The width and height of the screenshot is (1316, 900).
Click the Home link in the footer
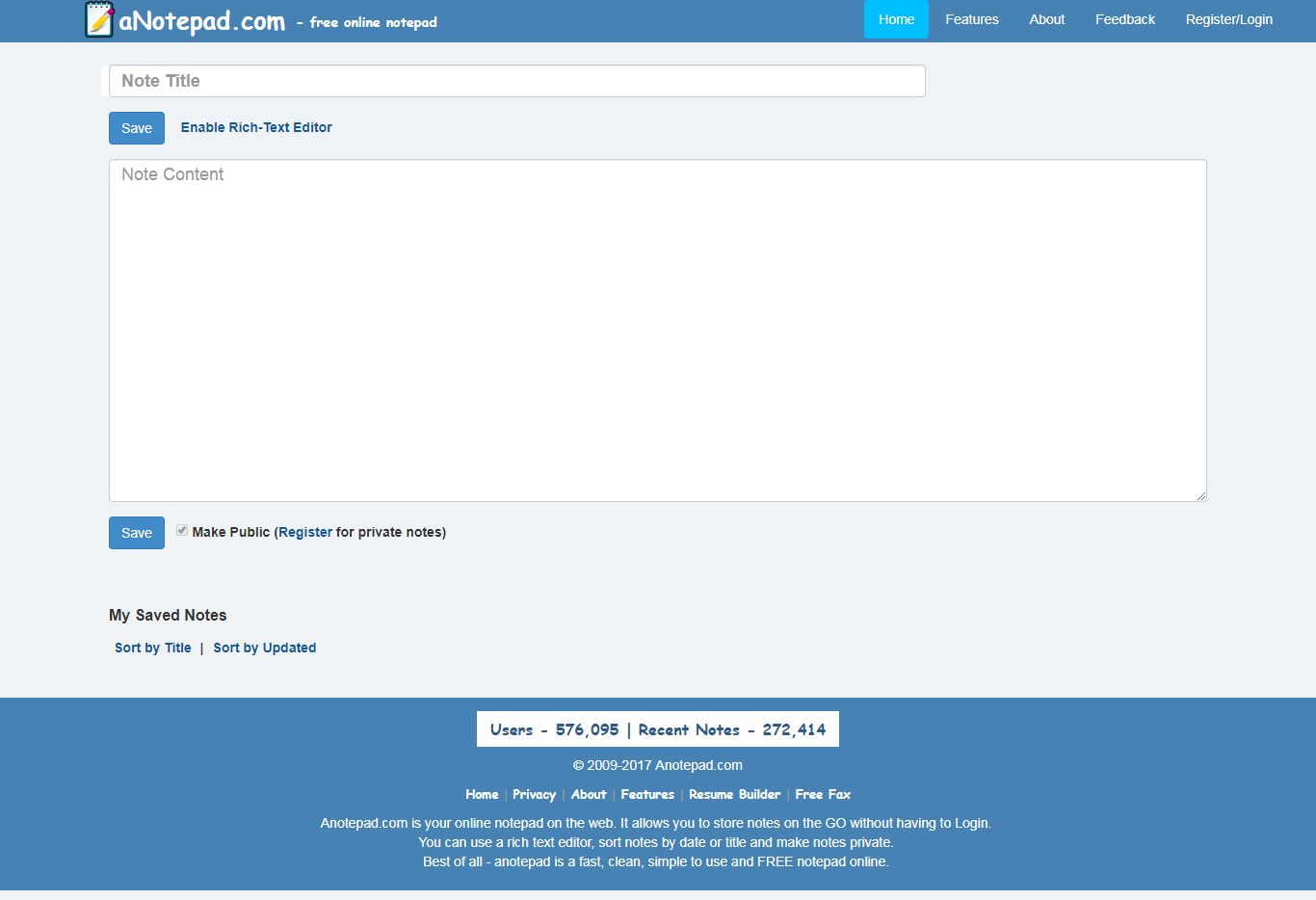[x=482, y=794]
